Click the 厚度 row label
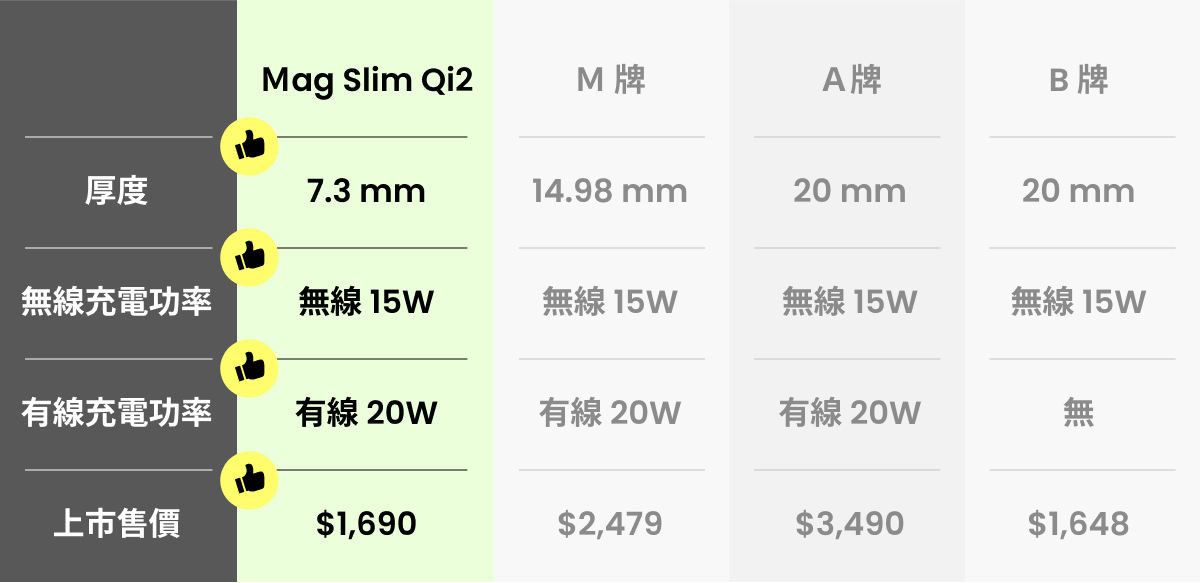1200x583 pixels. (117, 191)
